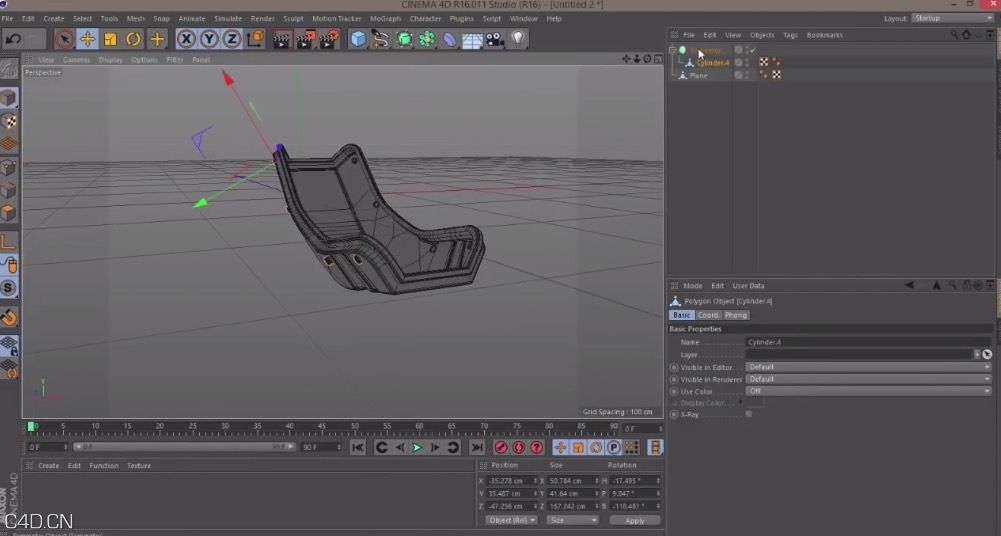Open the green generator objects icon
The image size is (1001, 536).
point(404,39)
